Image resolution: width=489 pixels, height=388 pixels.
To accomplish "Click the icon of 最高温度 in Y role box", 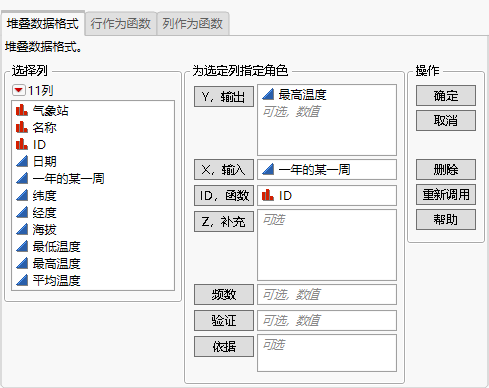I will [x=268, y=95].
